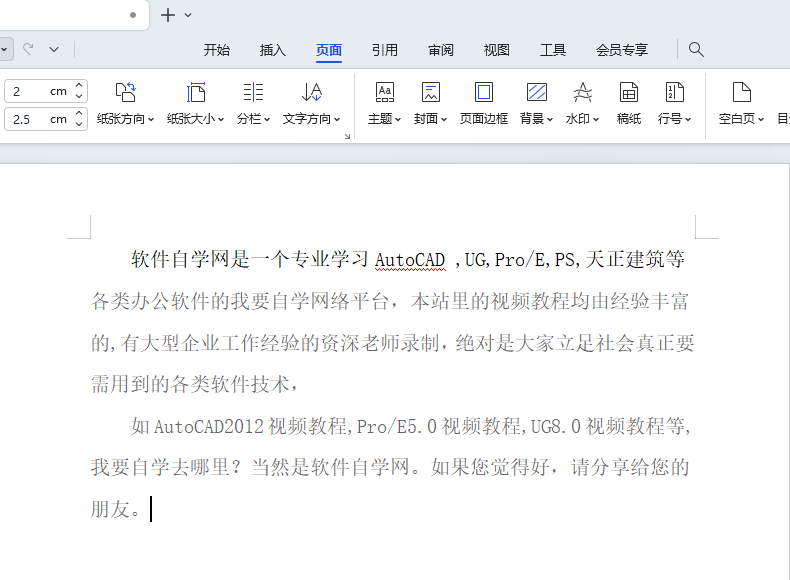Click the columns icon (分栏)
The height and width of the screenshot is (580, 790).
253,92
